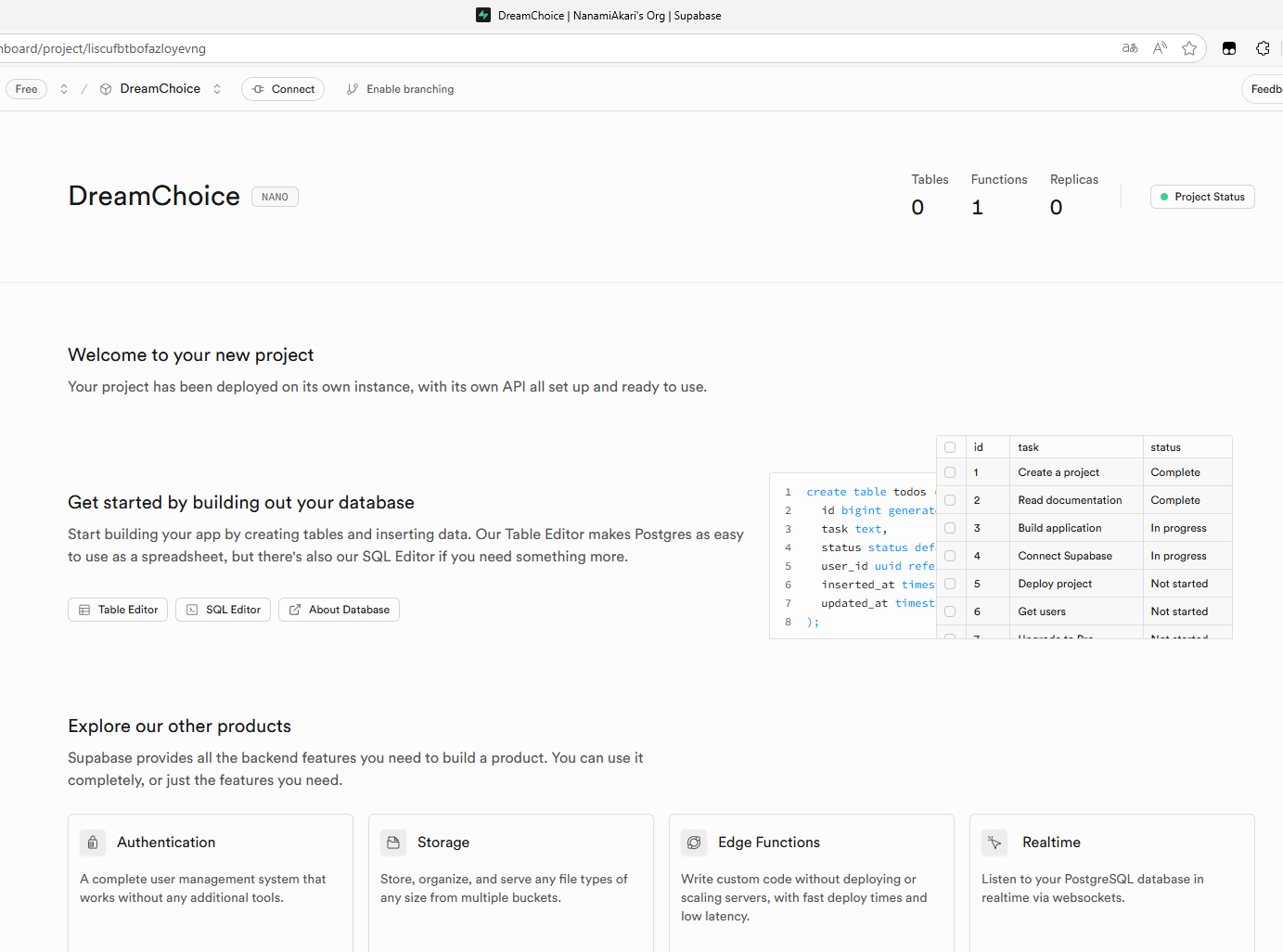Check the box for Get users row
The width and height of the screenshot is (1283, 952).
click(950, 611)
